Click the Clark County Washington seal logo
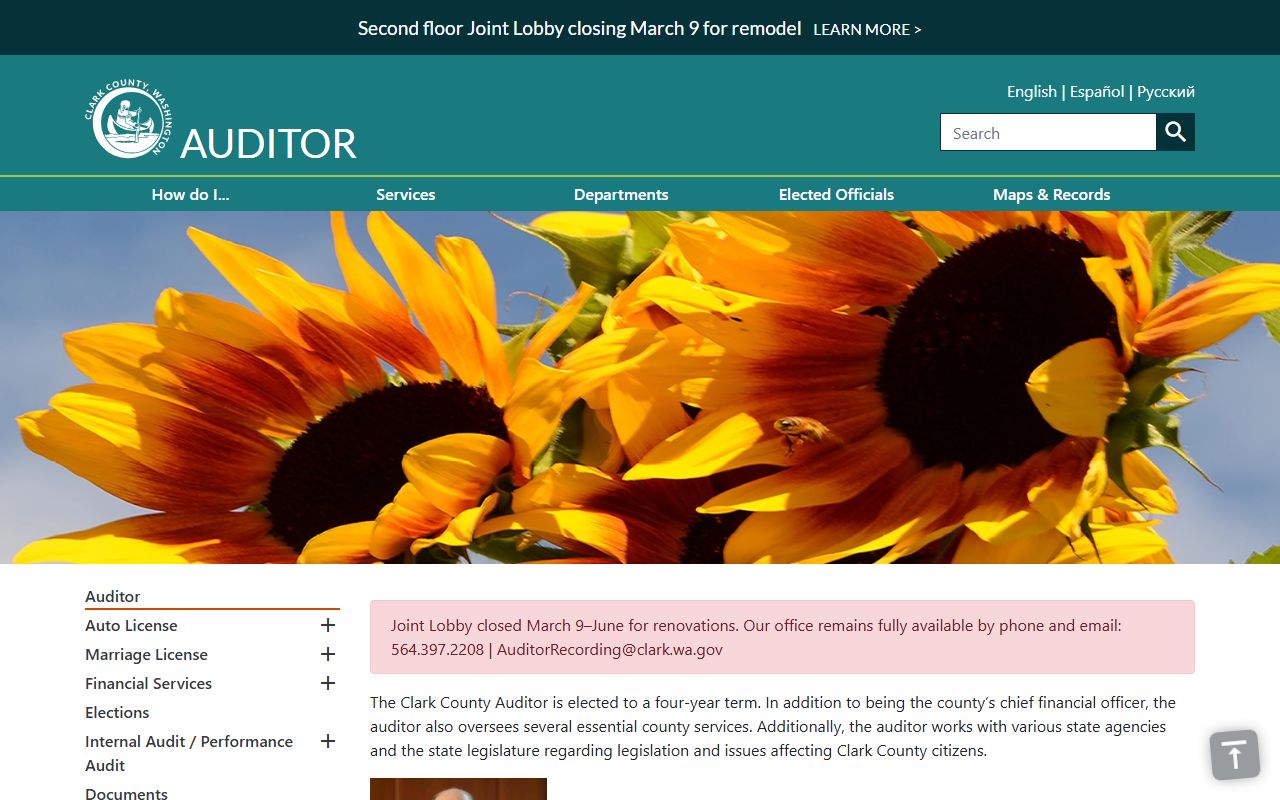 [x=128, y=119]
